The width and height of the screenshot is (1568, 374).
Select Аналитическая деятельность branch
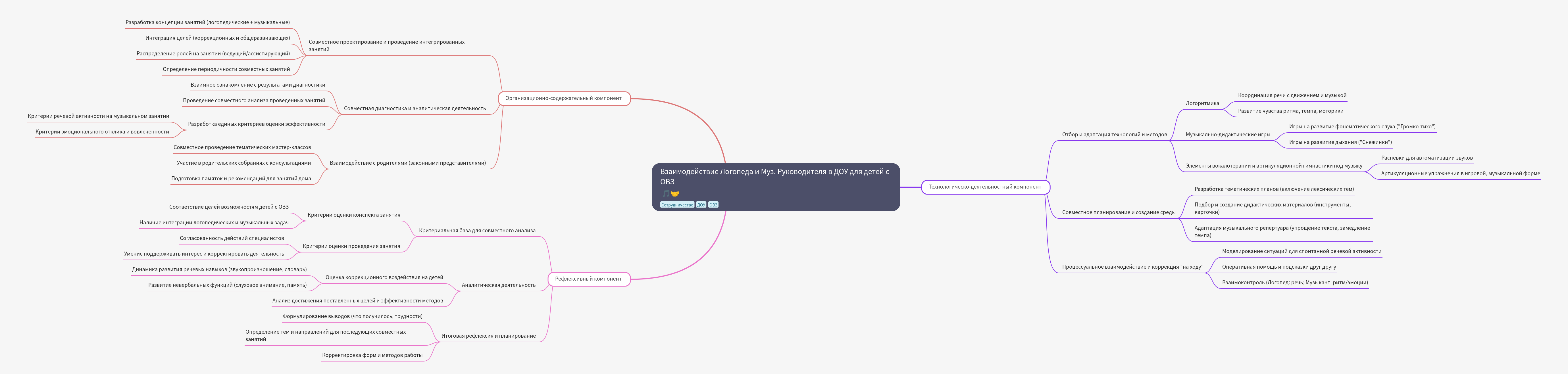coord(498,285)
